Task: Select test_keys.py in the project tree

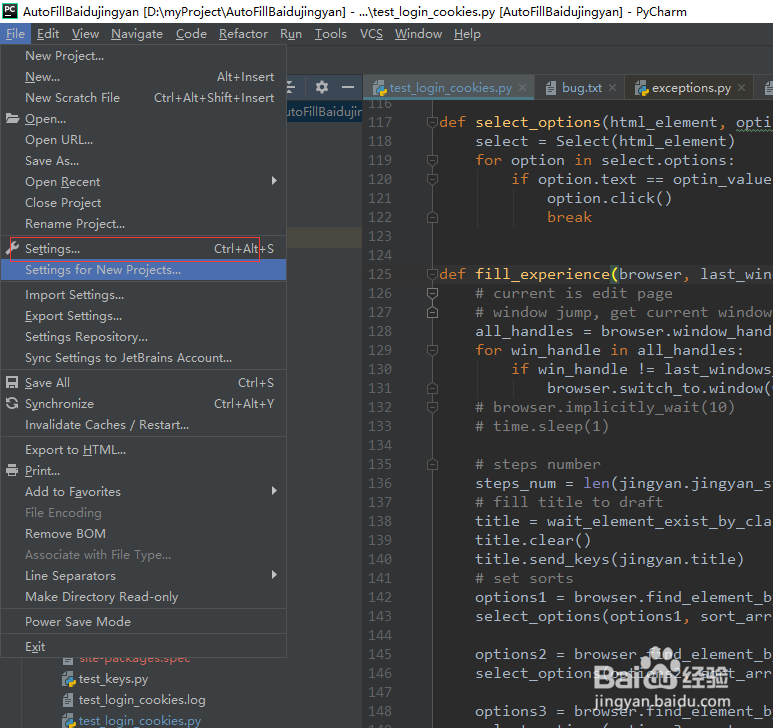Action: pos(113,679)
